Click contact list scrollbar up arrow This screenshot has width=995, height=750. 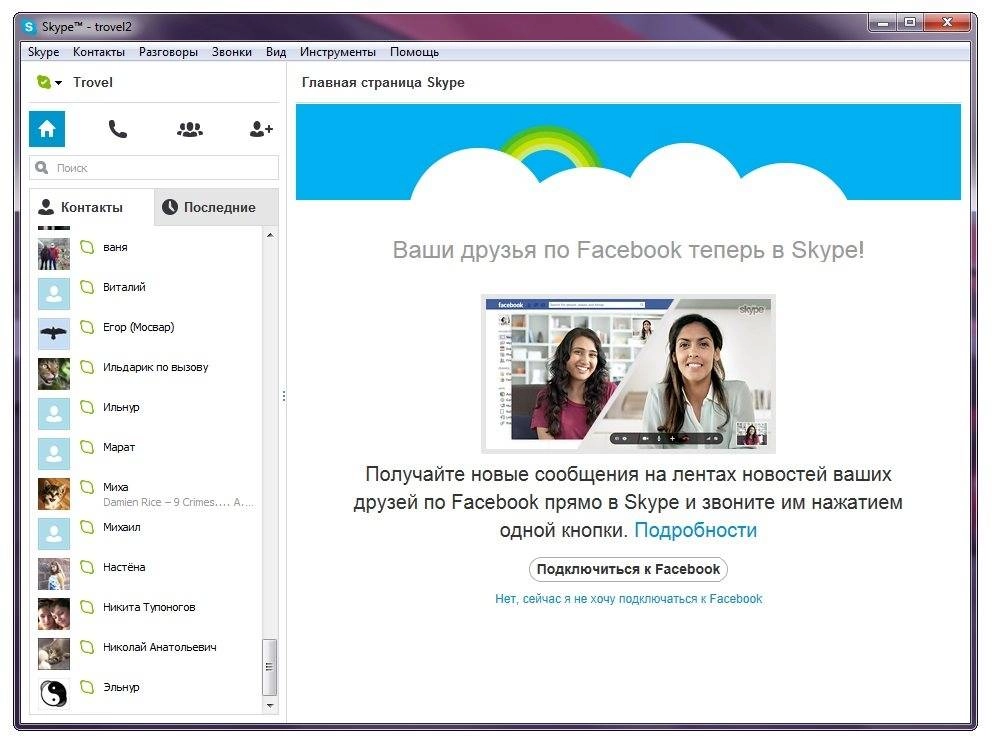coord(270,235)
